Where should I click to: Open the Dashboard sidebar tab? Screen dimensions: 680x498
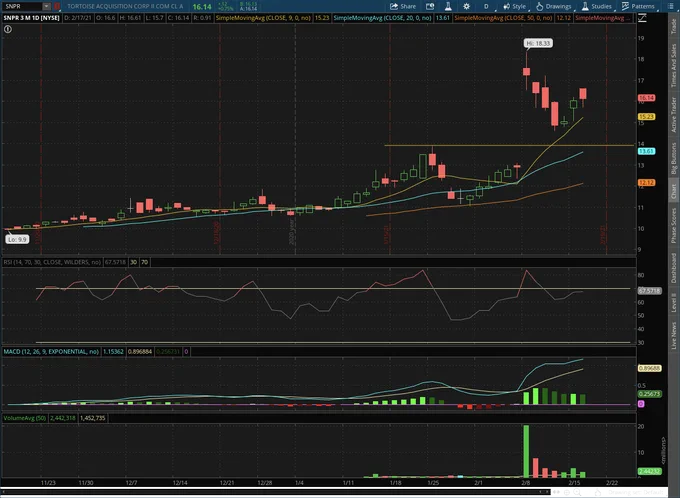(x=673, y=268)
